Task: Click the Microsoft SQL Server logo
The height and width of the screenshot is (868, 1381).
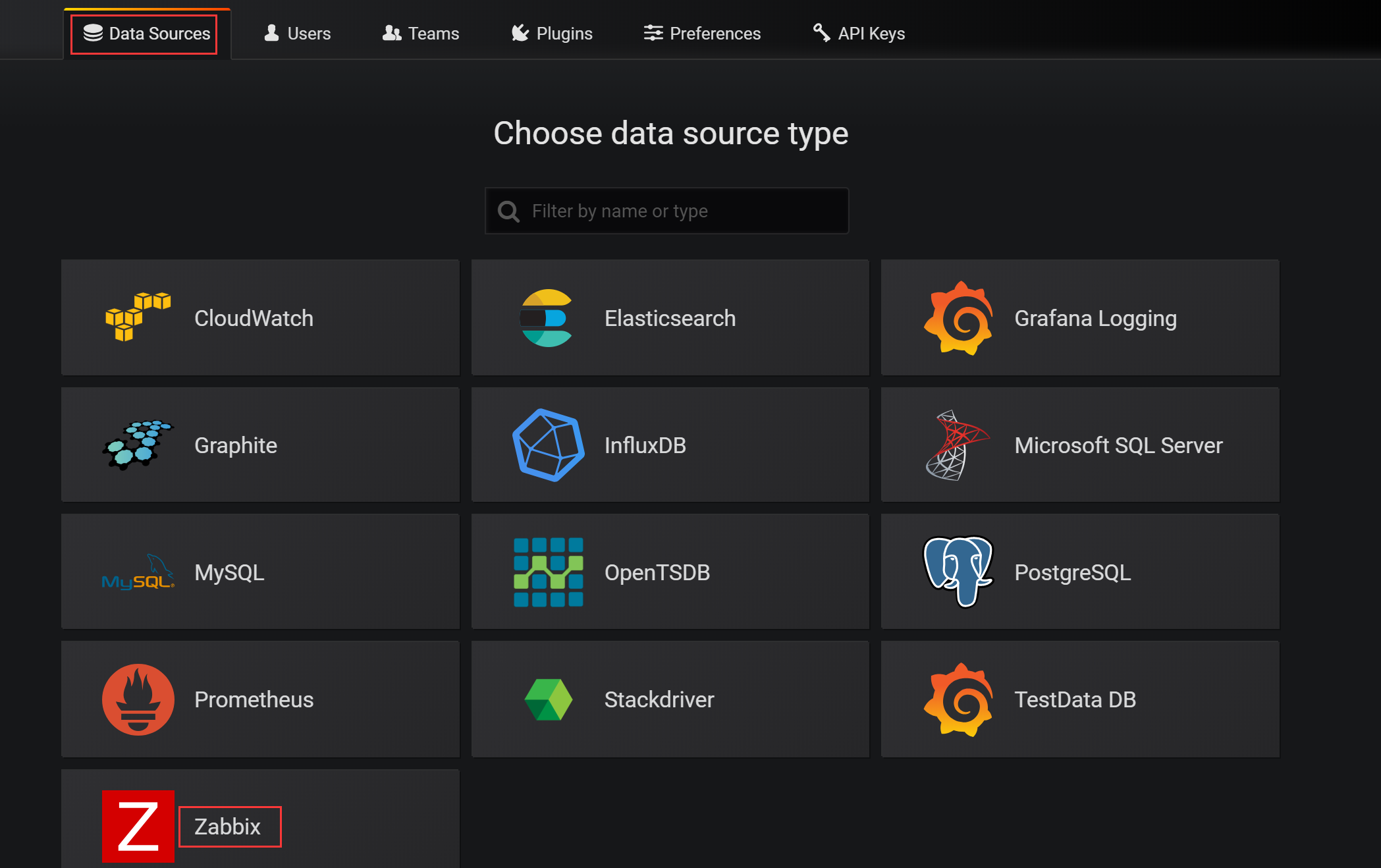Action: [x=957, y=445]
